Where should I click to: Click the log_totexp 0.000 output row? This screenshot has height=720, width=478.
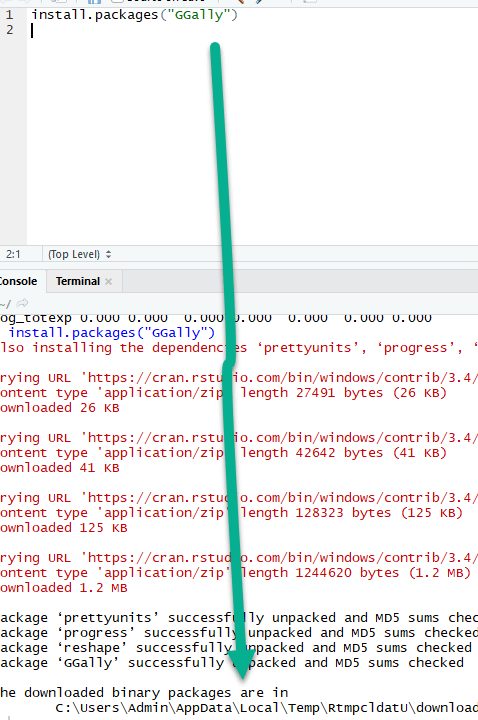click(216, 318)
